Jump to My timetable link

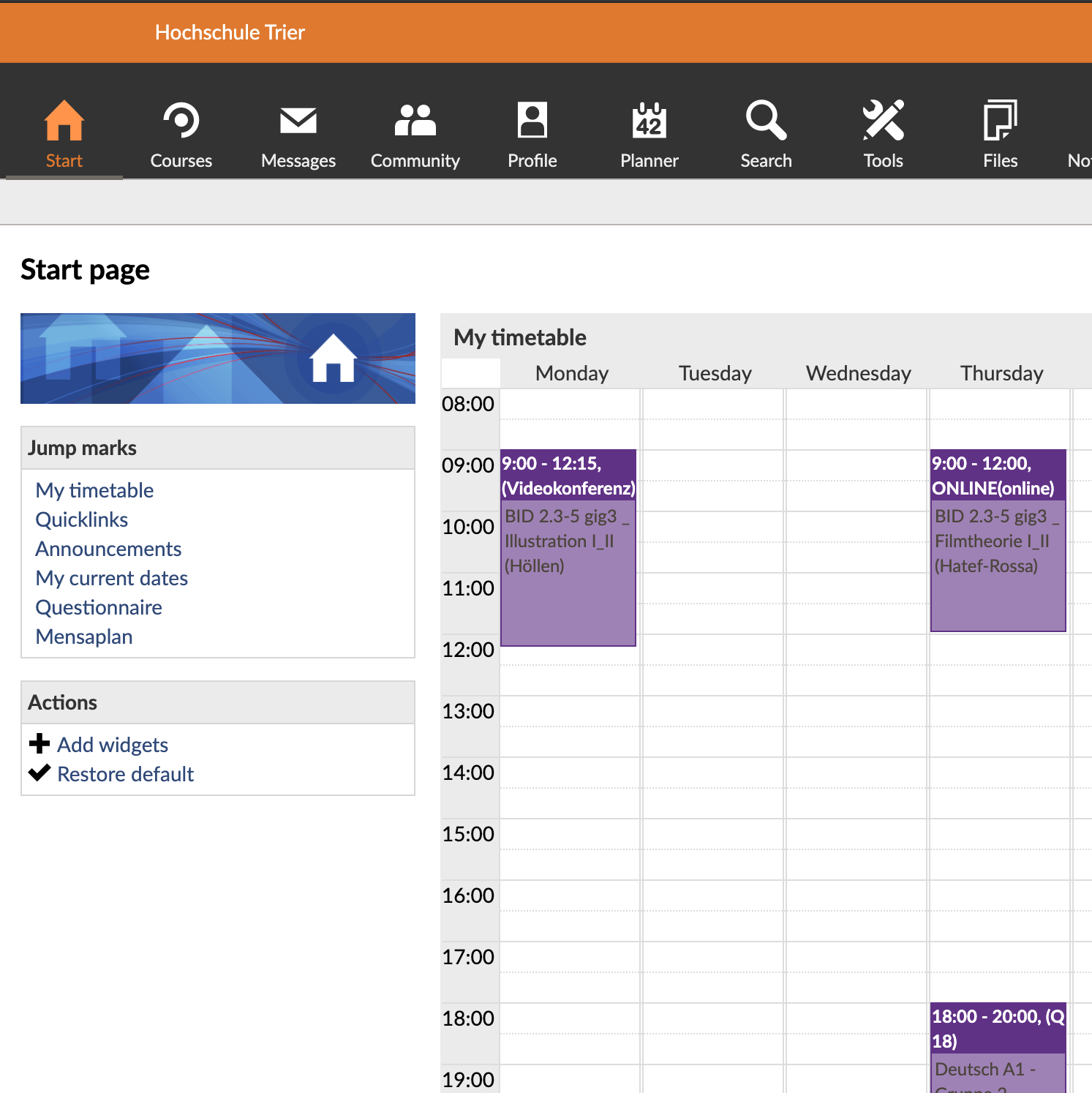pyautogui.click(x=94, y=490)
